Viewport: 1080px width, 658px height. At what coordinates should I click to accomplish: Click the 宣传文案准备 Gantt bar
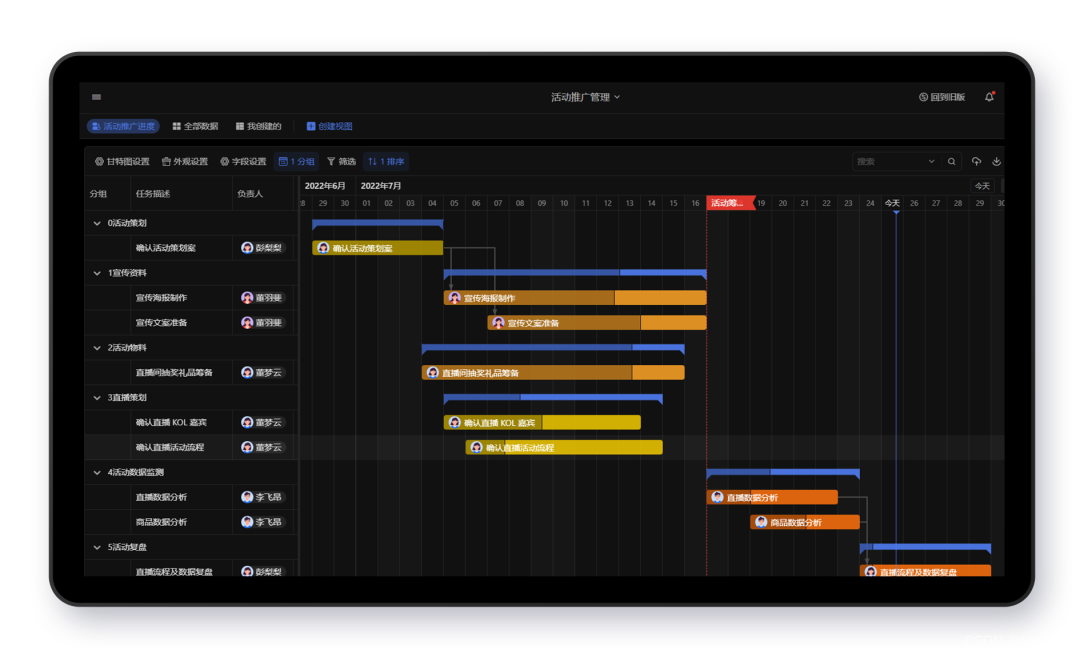coord(597,322)
